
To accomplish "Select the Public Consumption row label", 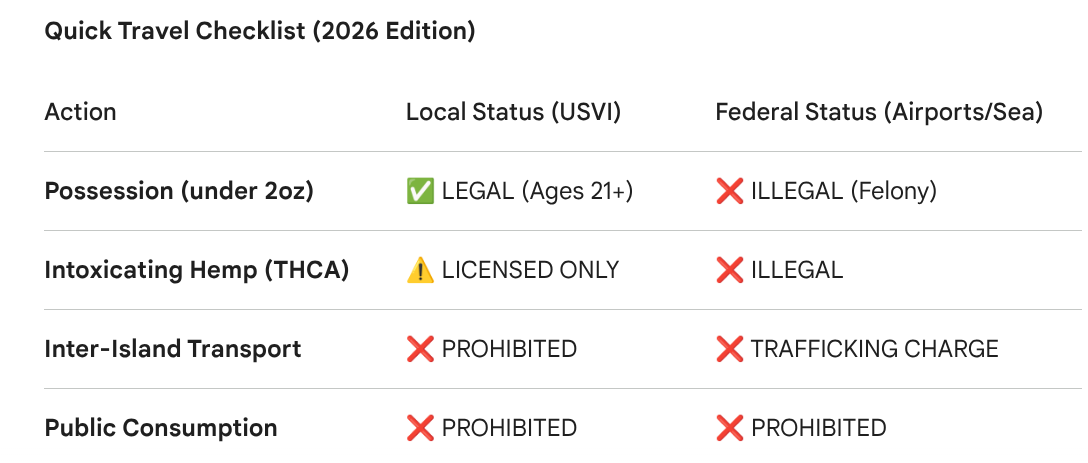I will point(161,428).
